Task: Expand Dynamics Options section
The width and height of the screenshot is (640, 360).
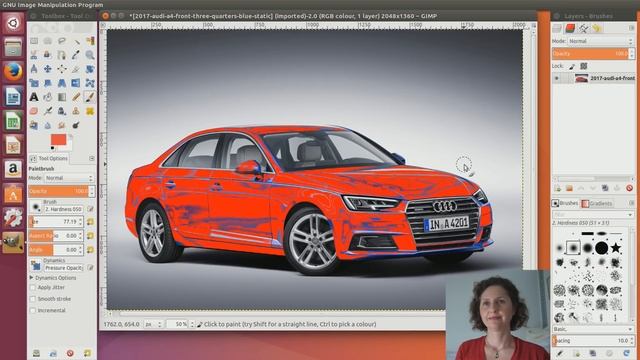Action: [31, 278]
